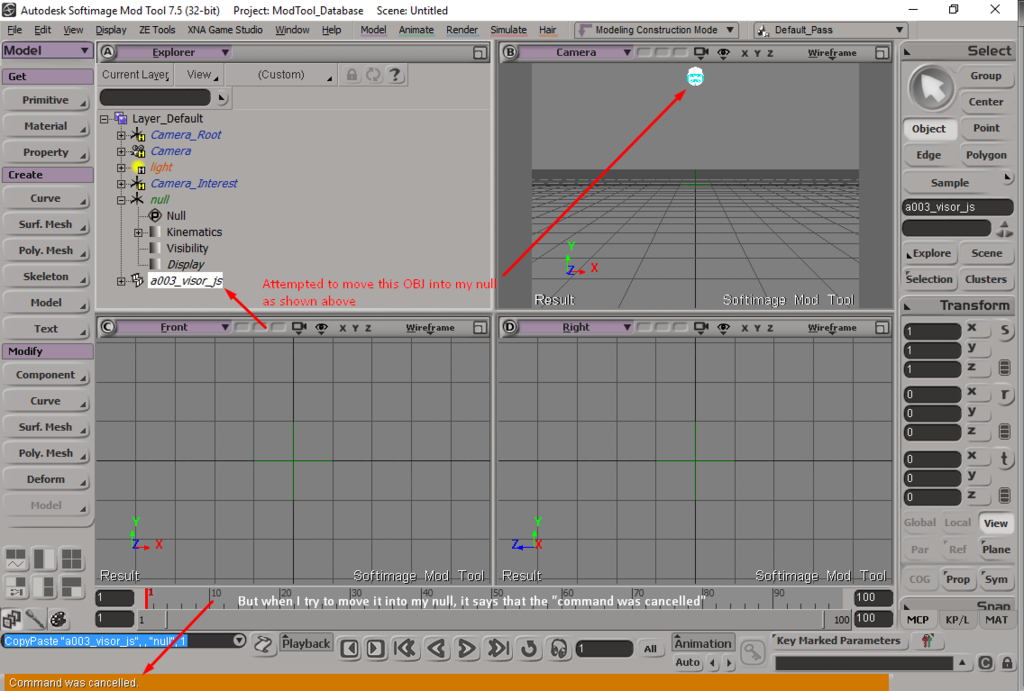Click the Skeleton button
Screen dimensions: 1024x691
pos(46,276)
